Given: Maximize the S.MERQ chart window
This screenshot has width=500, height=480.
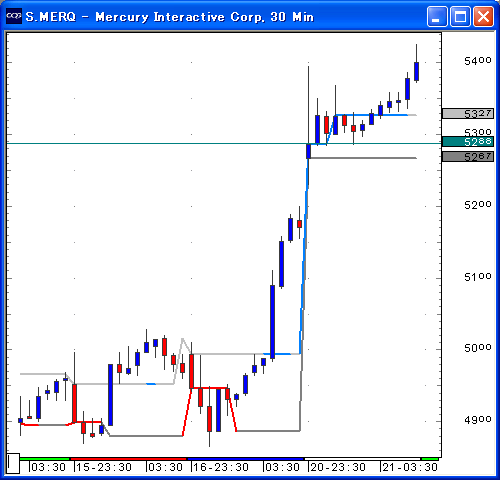Looking at the screenshot, I should [460, 16].
